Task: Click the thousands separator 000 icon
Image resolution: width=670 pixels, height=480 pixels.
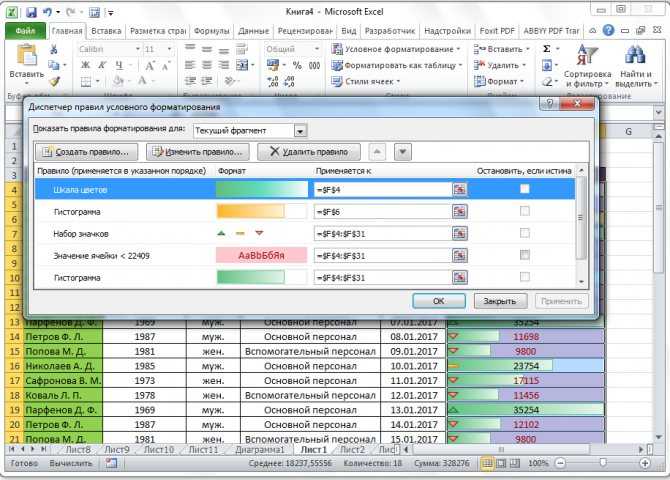Action: tap(314, 65)
